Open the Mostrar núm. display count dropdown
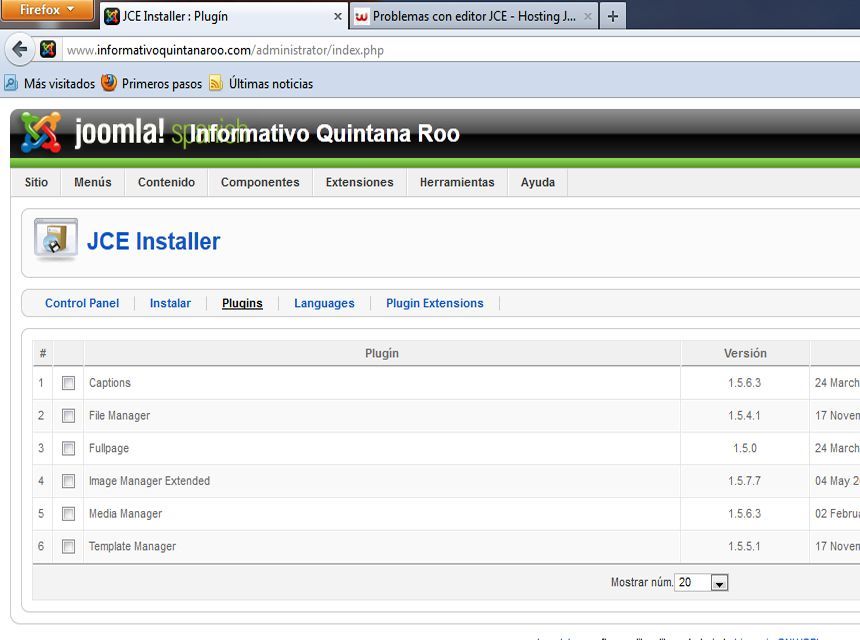 [702, 582]
